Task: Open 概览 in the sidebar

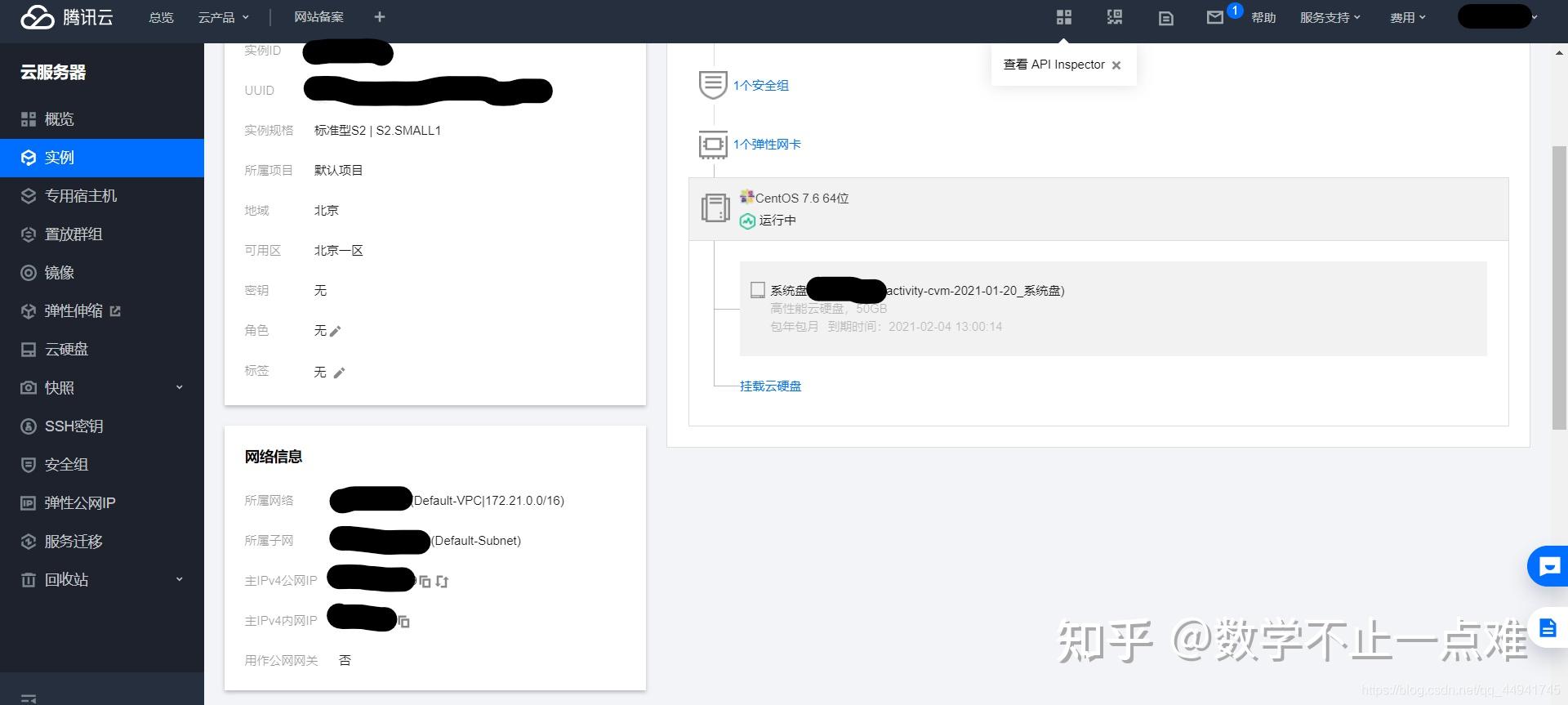Action: [102, 119]
